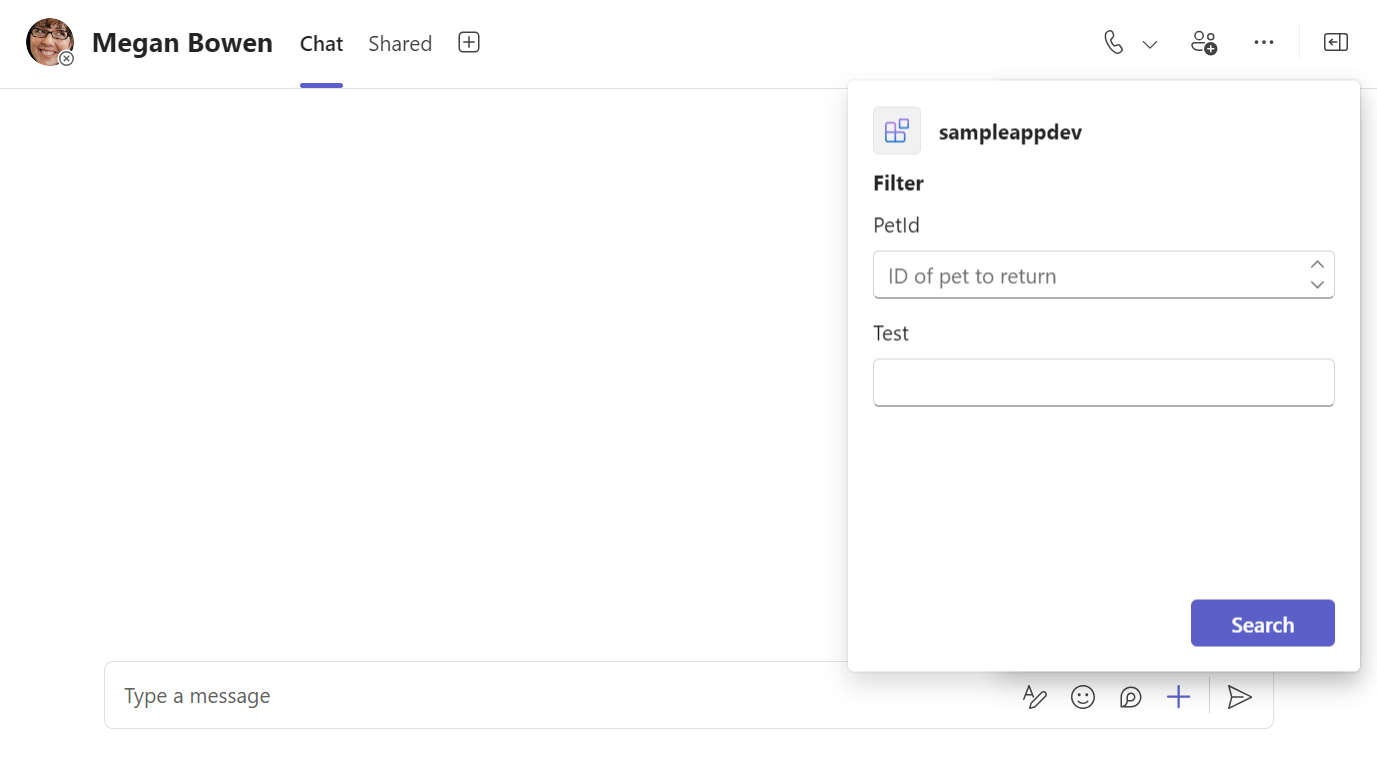Open the emoji picker

point(1083,696)
